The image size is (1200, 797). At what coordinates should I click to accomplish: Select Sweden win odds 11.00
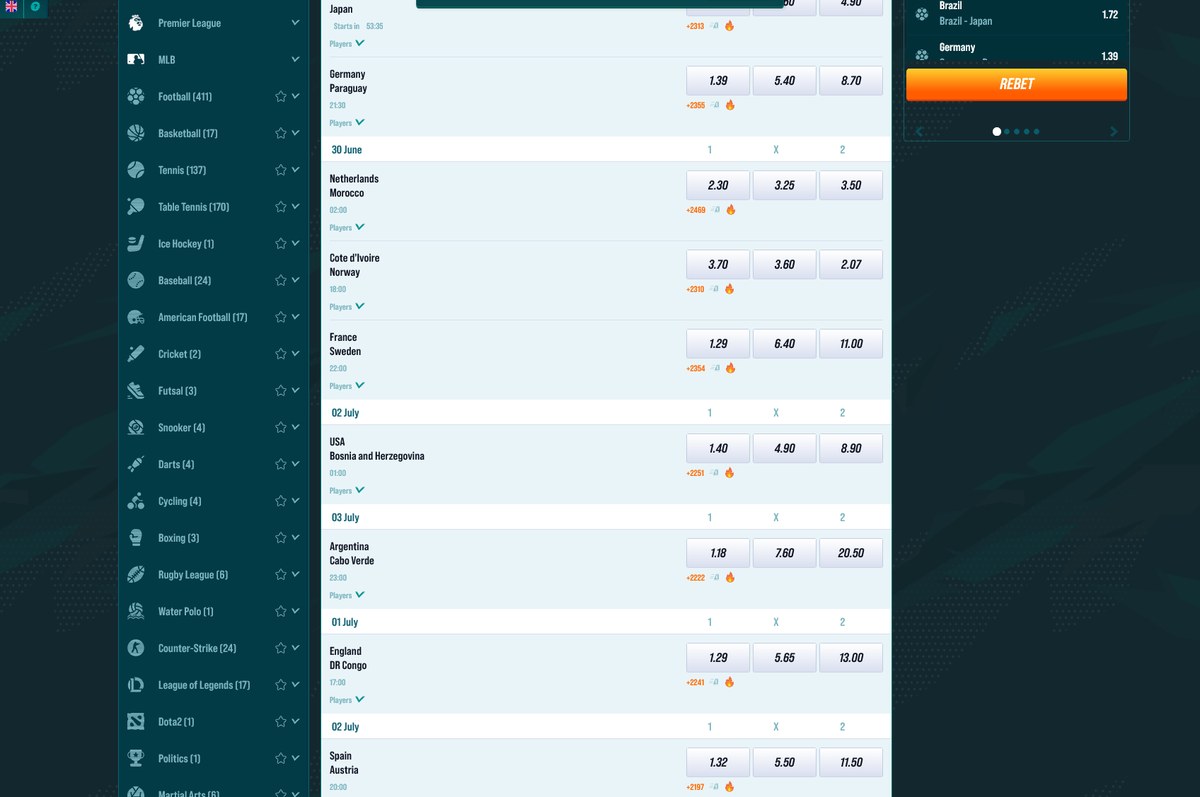coord(851,343)
